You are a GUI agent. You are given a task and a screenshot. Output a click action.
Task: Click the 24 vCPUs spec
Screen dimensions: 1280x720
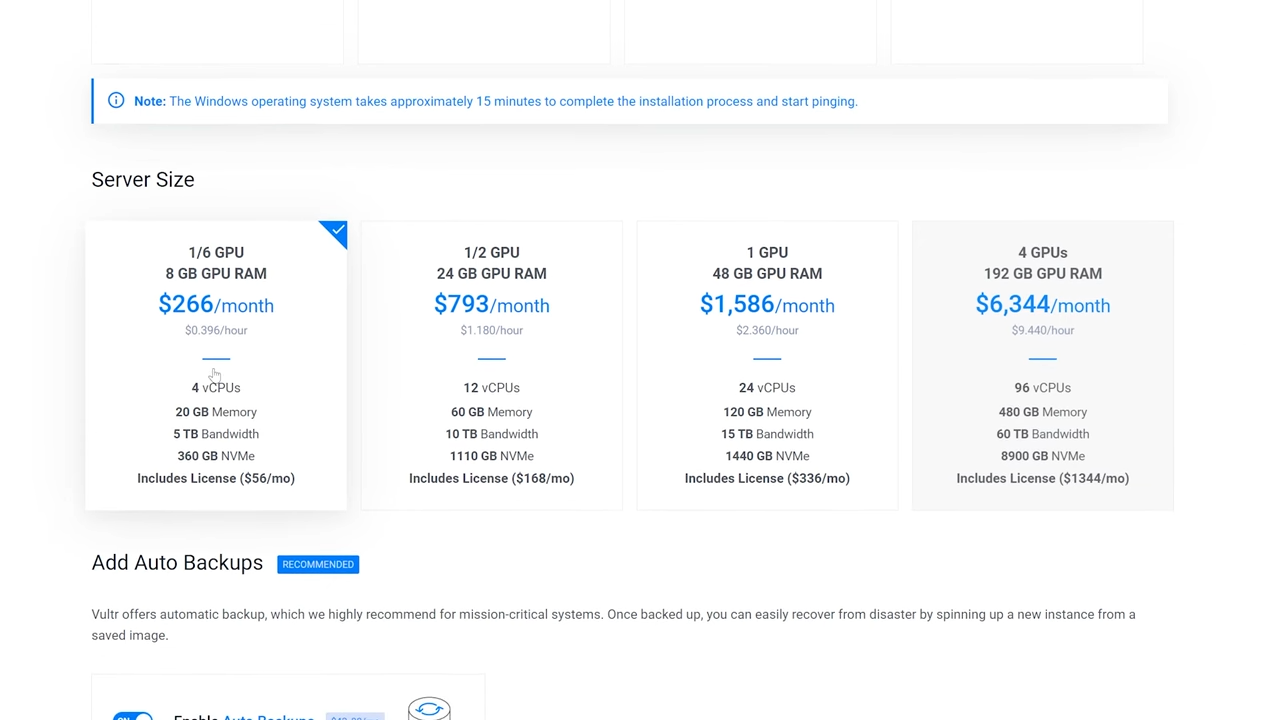coord(767,388)
